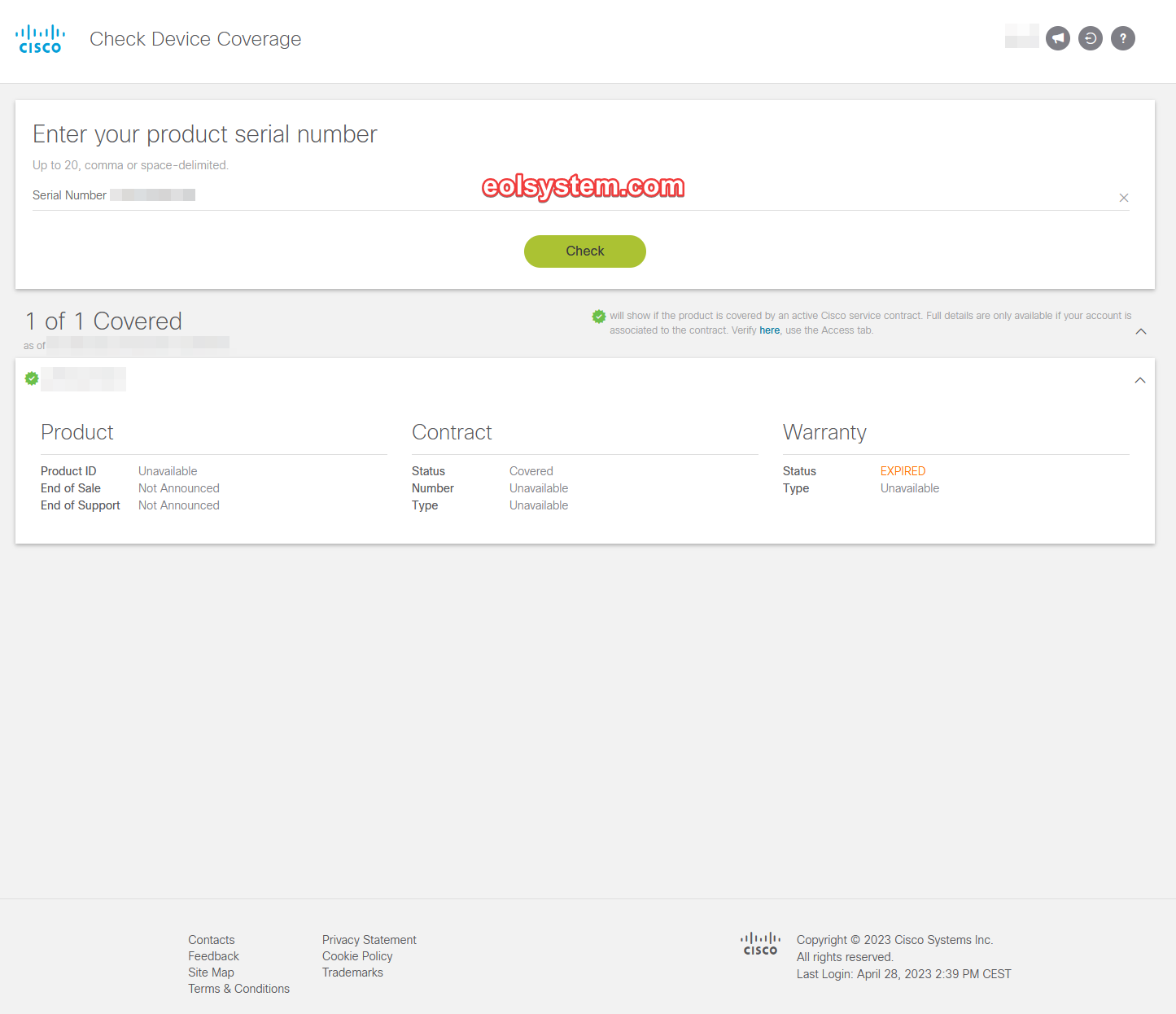Viewport: 1176px width, 1014px height.
Task: Click the logout icon in header
Action: 1091,38
